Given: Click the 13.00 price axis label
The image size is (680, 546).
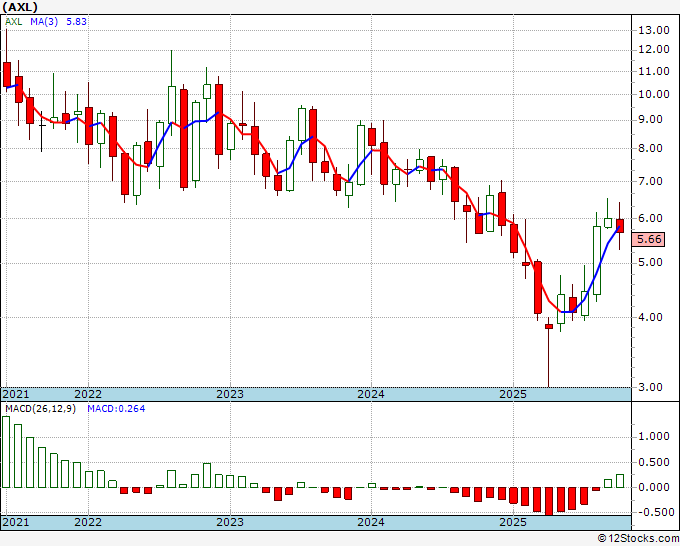Looking at the screenshot, I should 654,30.
